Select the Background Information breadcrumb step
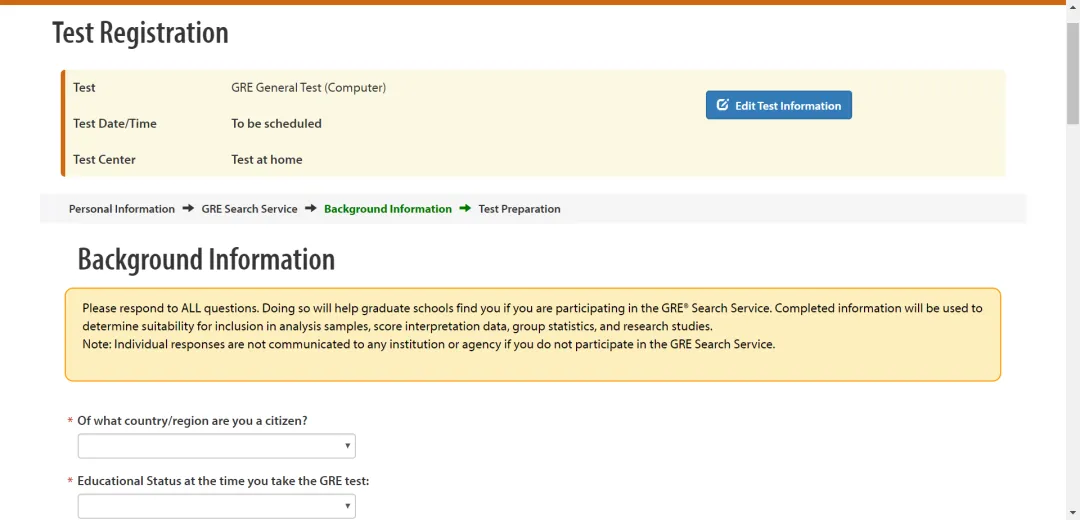The image size is (1080, 520). [388, 209]
